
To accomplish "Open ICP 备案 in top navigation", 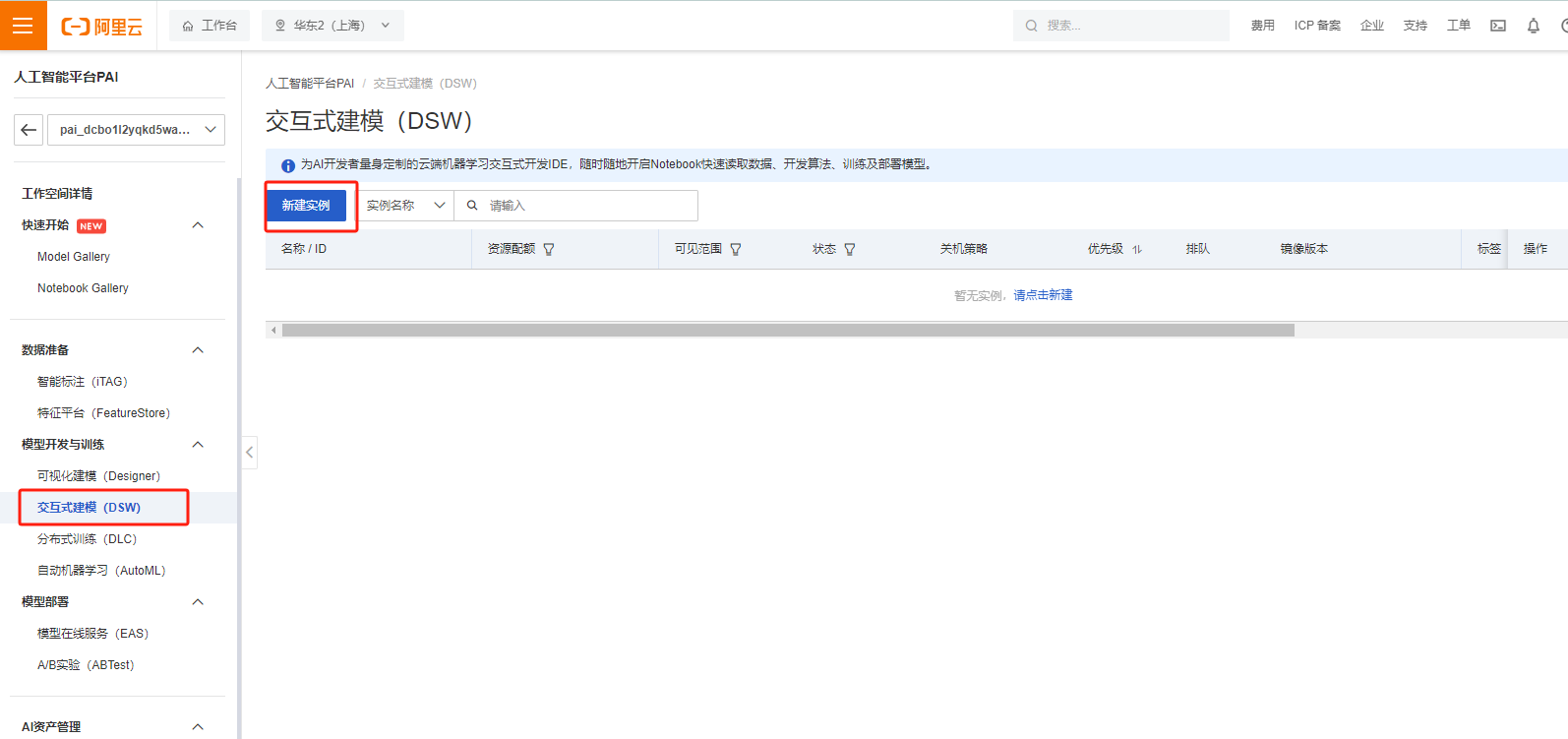I will (x=1317, y=26).
